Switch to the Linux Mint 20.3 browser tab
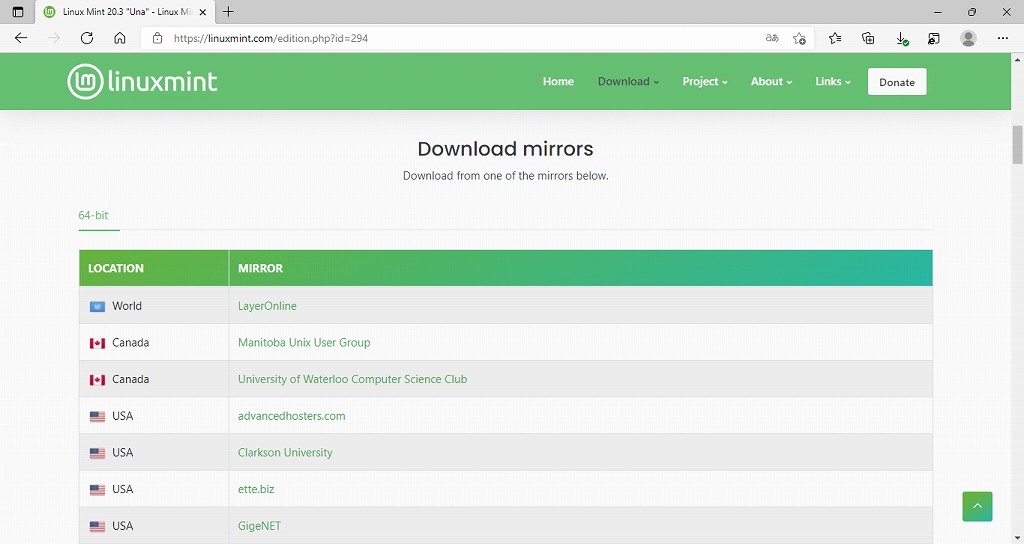The width and height of the screenshot is (1024, 544). [x=124, y=12]
